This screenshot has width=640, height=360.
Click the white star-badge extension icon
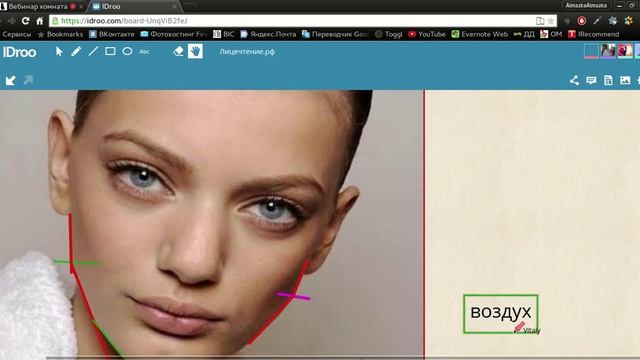coord(613,21)
